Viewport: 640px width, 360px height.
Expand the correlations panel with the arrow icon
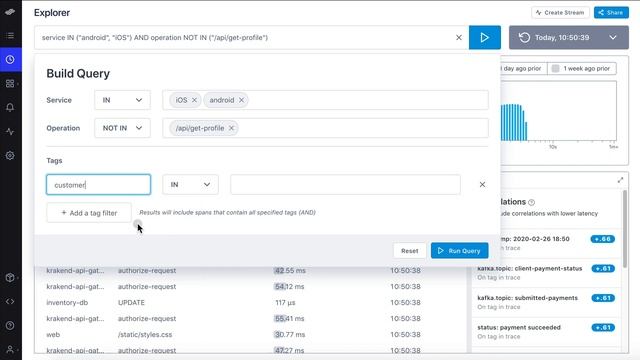click(620, 180)
